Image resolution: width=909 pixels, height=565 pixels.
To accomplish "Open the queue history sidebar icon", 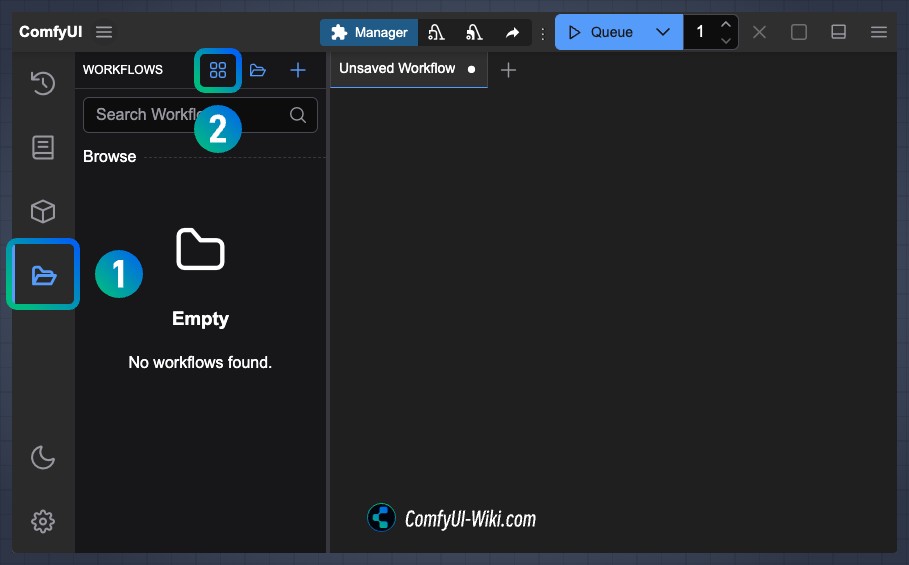I will [43, 83].
